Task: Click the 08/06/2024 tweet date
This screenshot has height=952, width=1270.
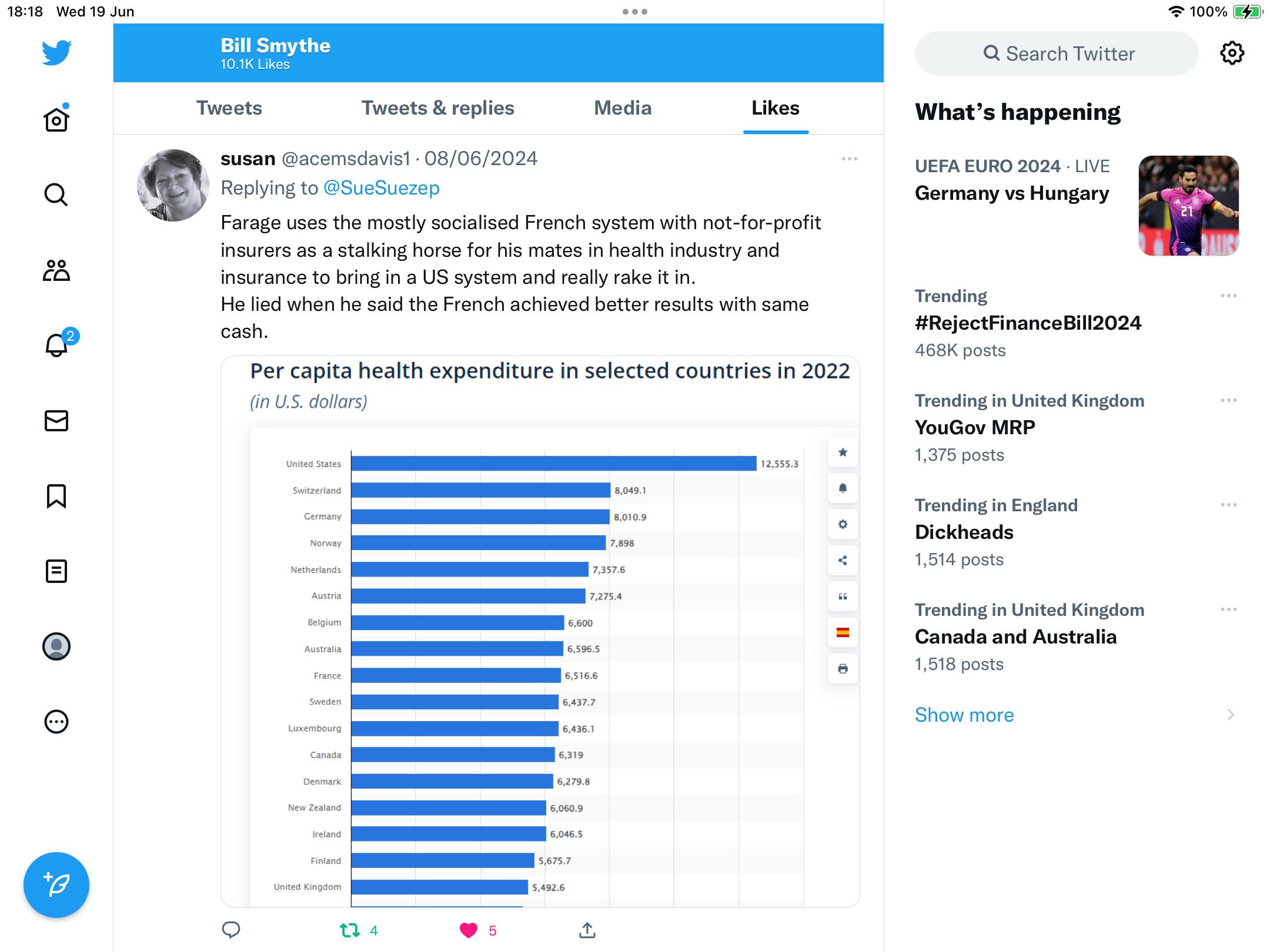Action: (481, 159)
